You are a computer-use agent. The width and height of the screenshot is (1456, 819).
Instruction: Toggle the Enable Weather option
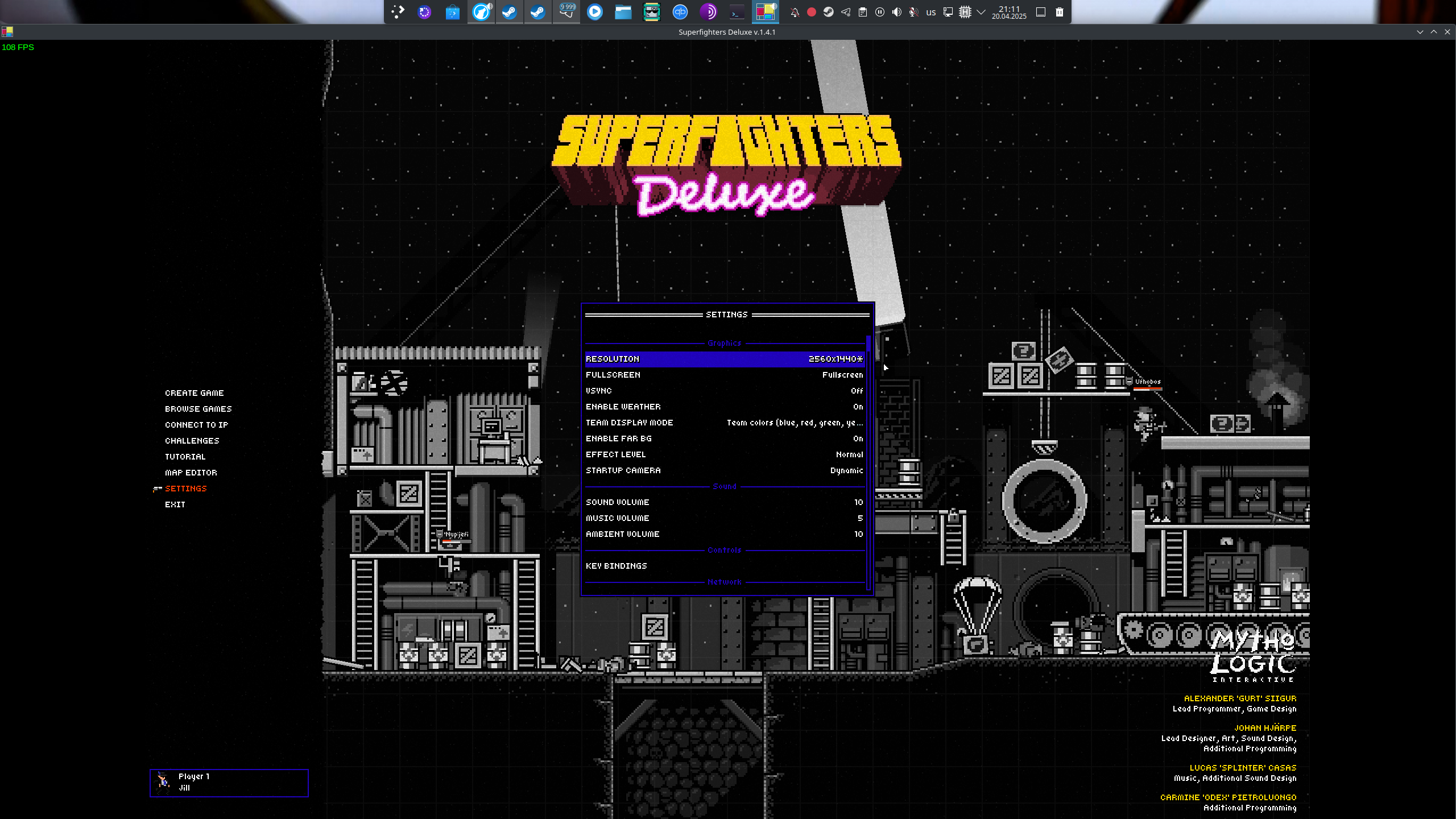[724, 407]
